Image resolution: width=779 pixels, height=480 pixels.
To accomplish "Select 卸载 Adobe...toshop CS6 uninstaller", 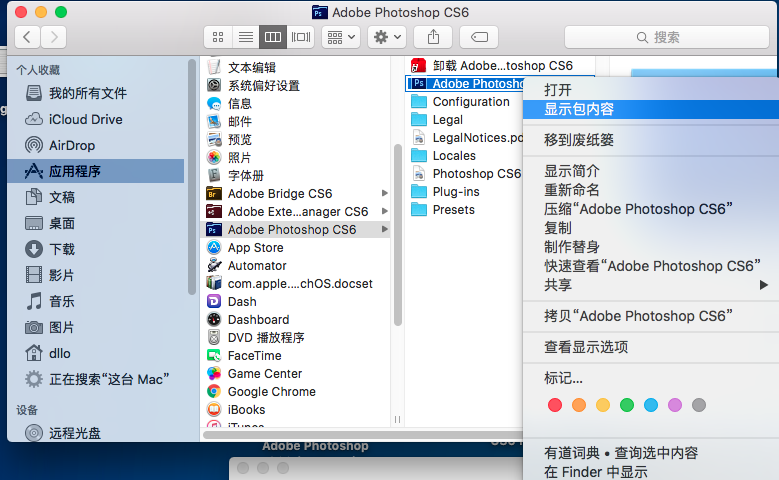I will click(x=500, y=66).
